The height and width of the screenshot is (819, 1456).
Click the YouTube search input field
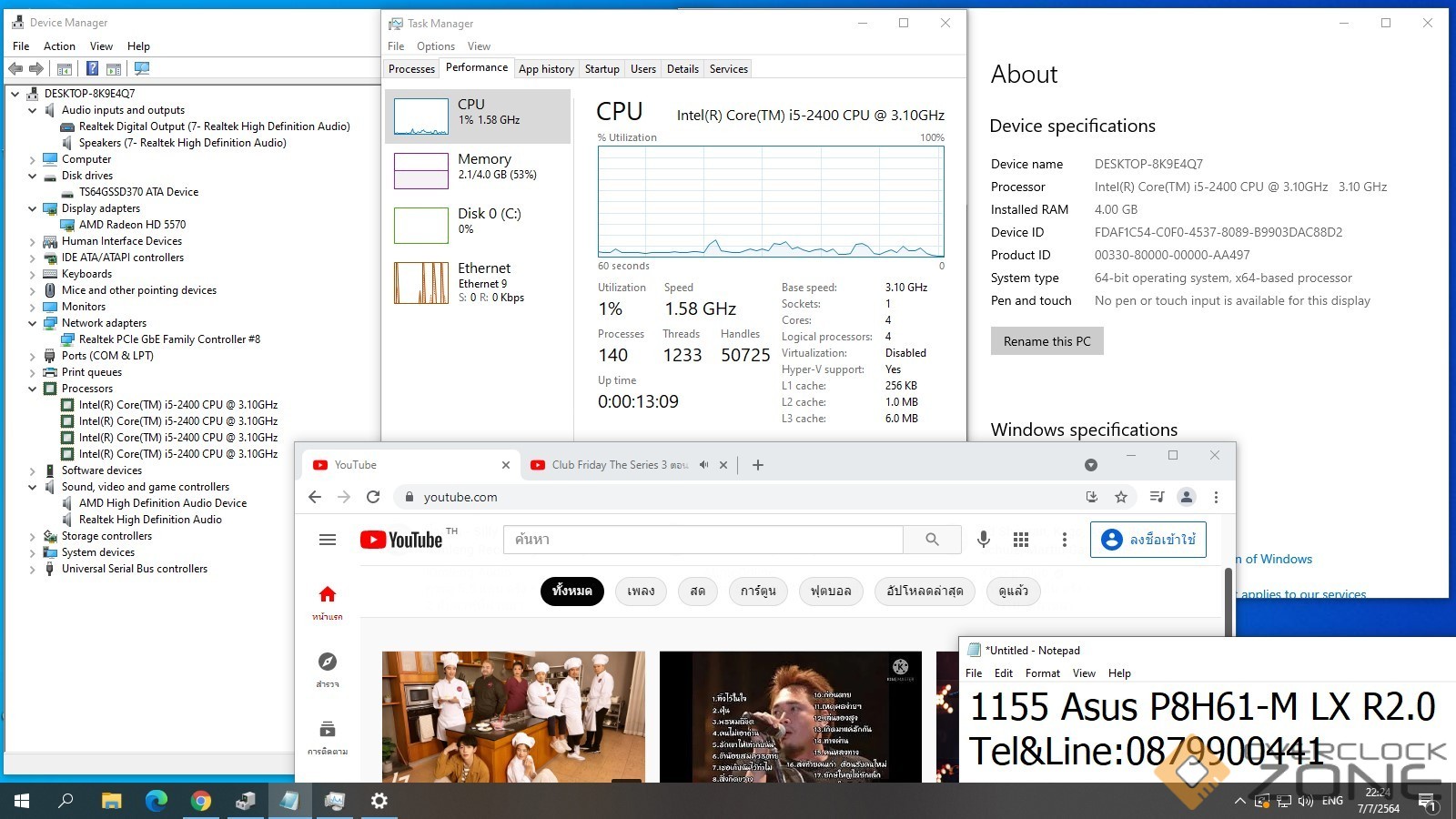coord(703,540)
